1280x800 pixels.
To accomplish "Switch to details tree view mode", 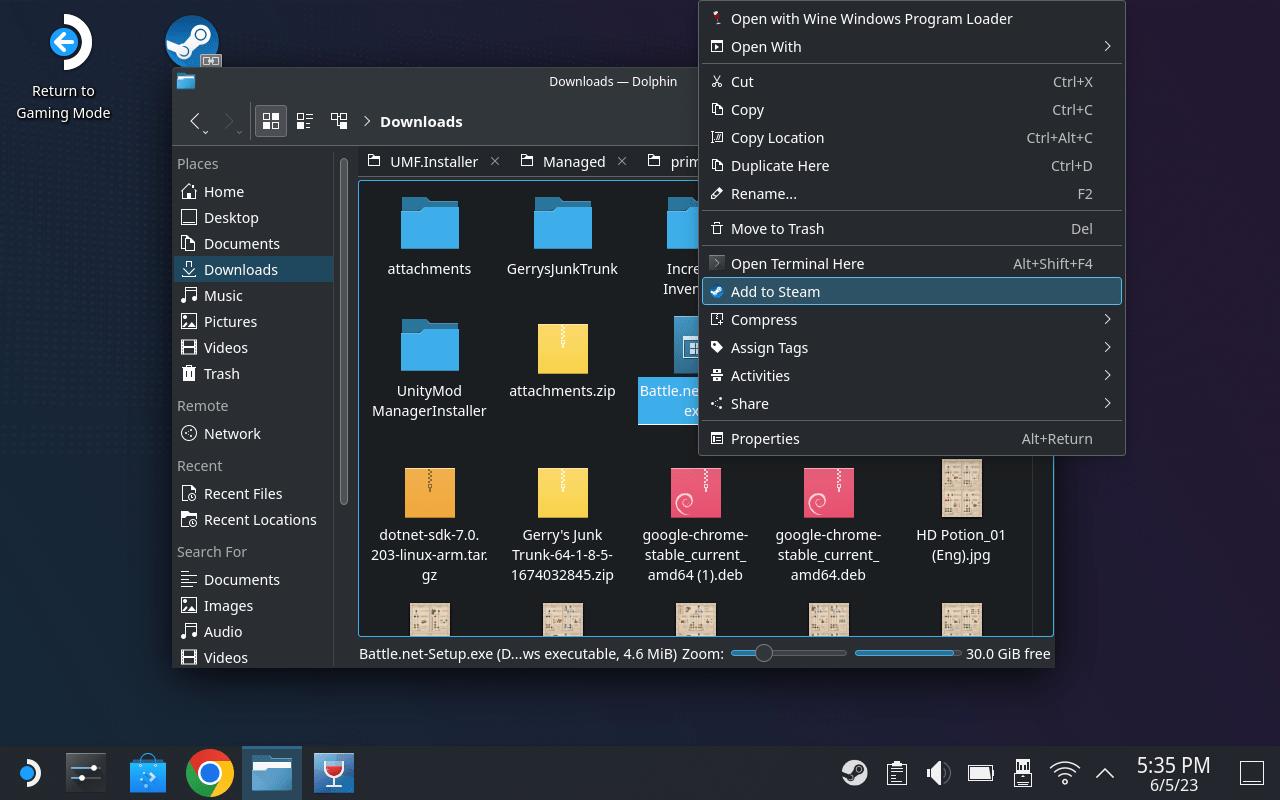I will pos(339,121).
